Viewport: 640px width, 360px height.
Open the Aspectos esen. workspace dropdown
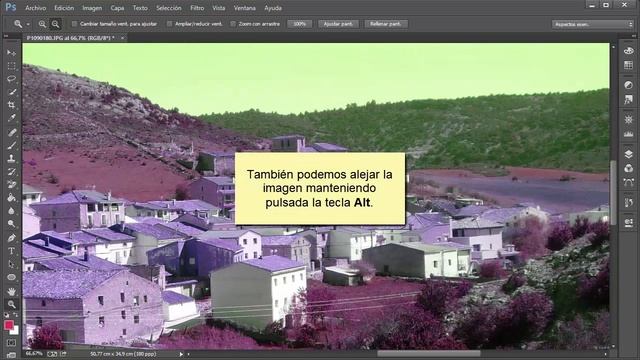[592, 24]
